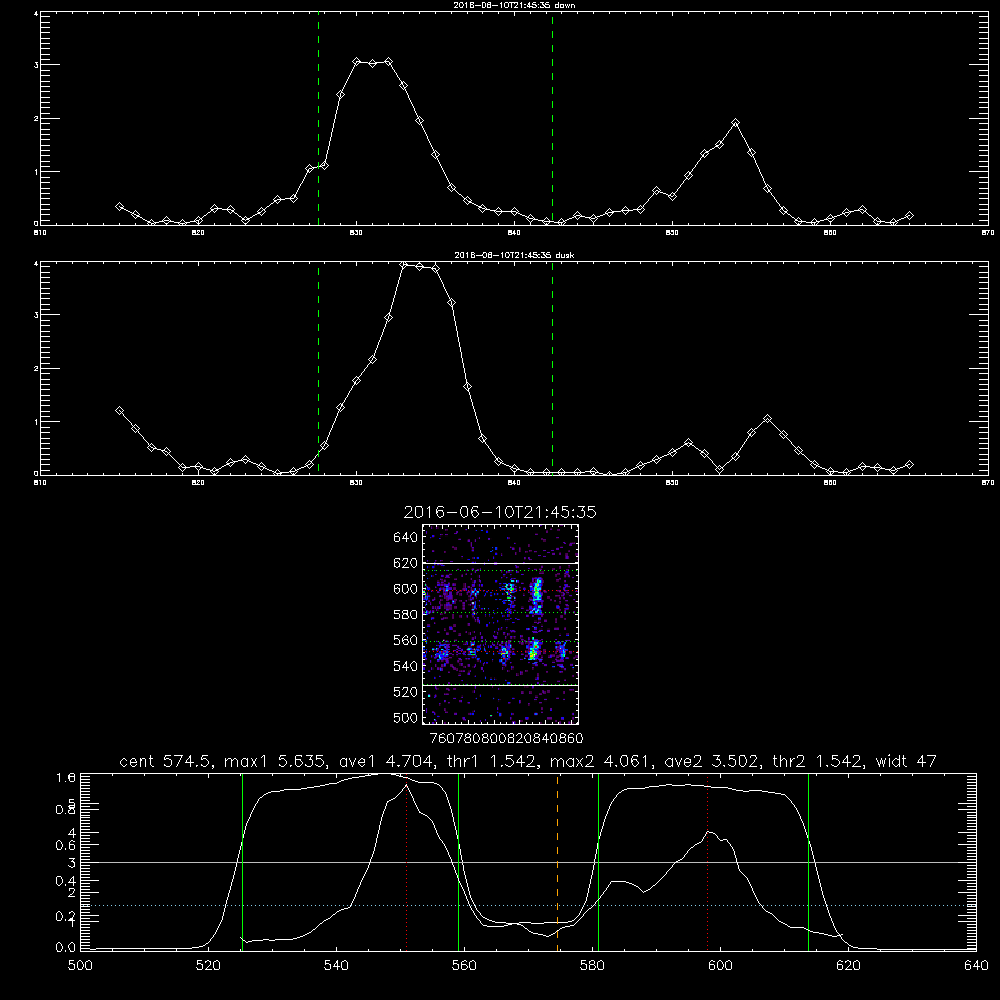Click the '560' y-axis label of spectral image
This screenshot has height=1000, width=1000.
[405, 640]
